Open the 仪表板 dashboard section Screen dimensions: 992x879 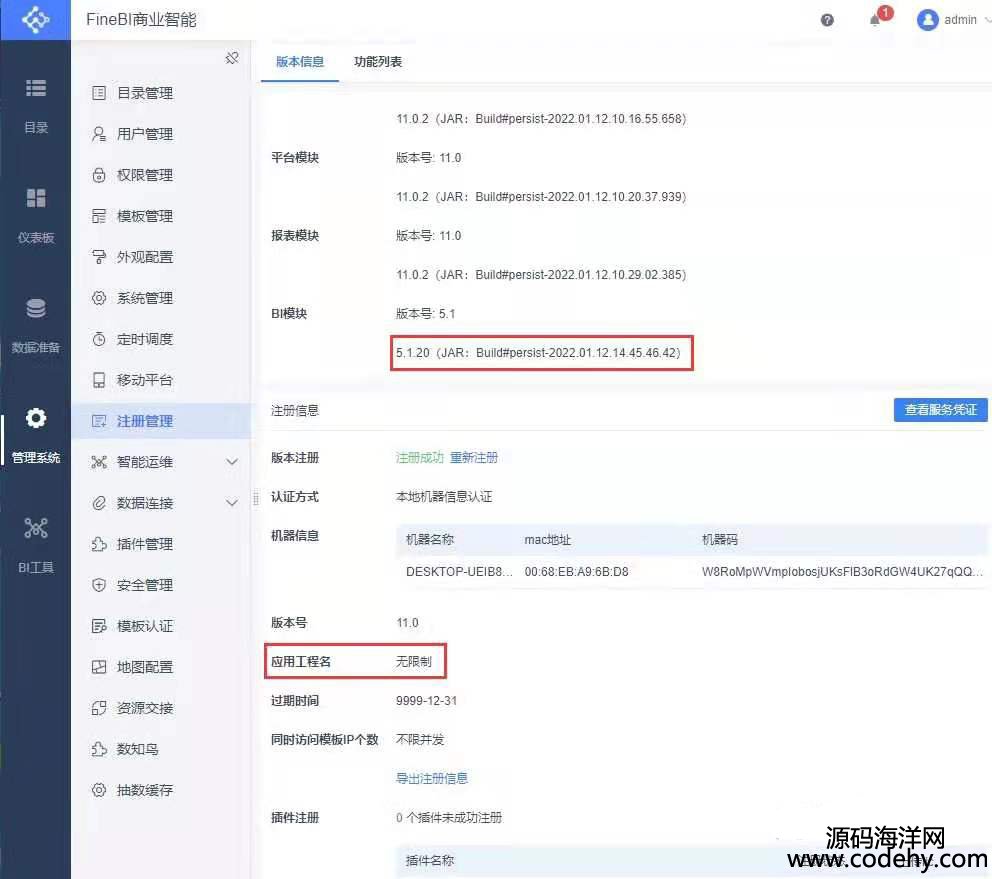click(x=35, y=216)
